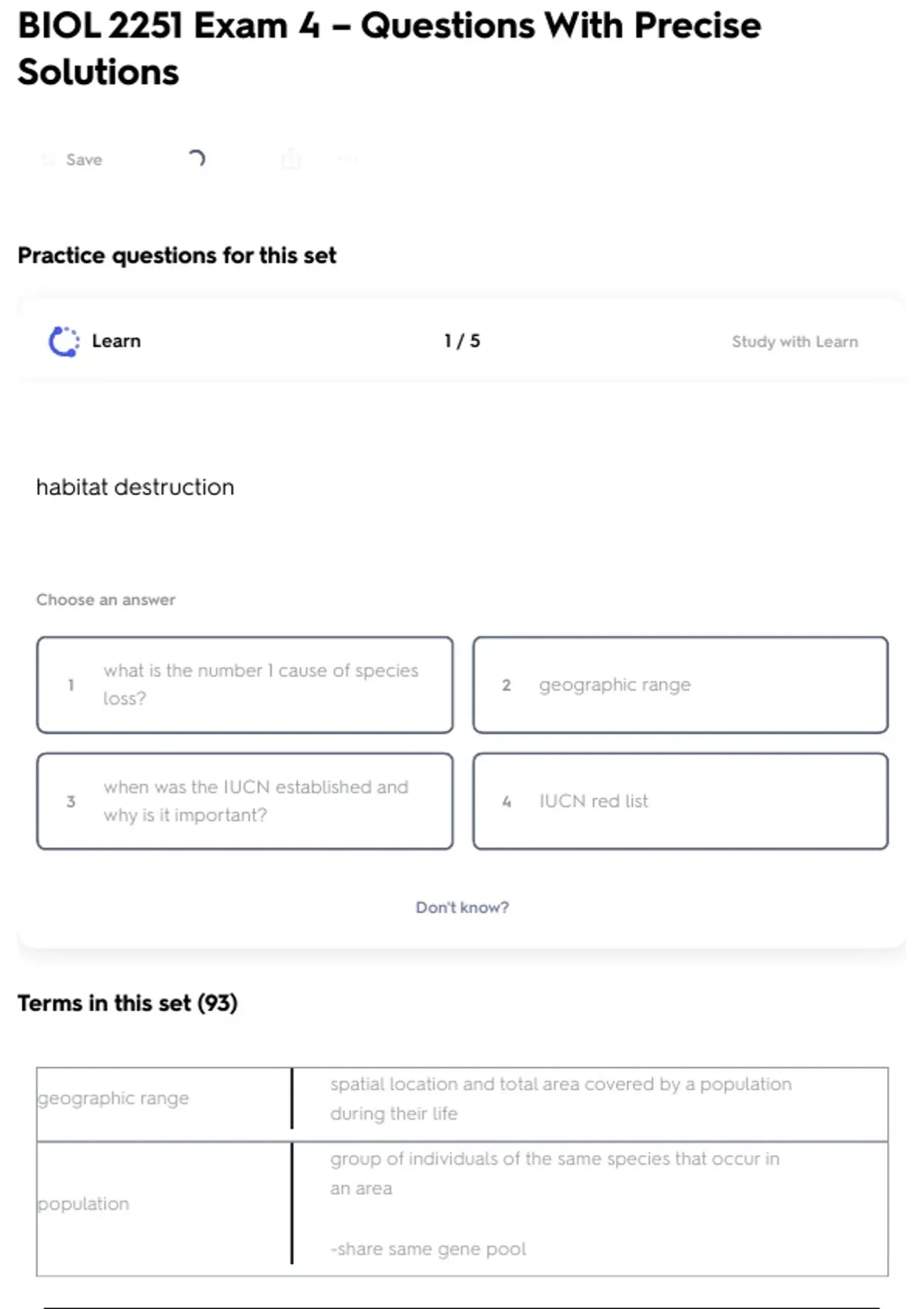Open Study with Learn link
The width and height of the screenshot is (924, 1309).
(x=794, y=342)
